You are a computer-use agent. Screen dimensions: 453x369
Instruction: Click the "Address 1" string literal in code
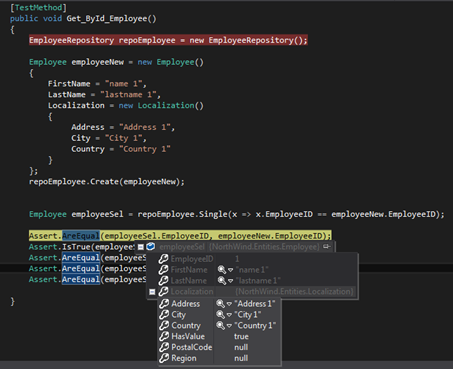[145, 127]
